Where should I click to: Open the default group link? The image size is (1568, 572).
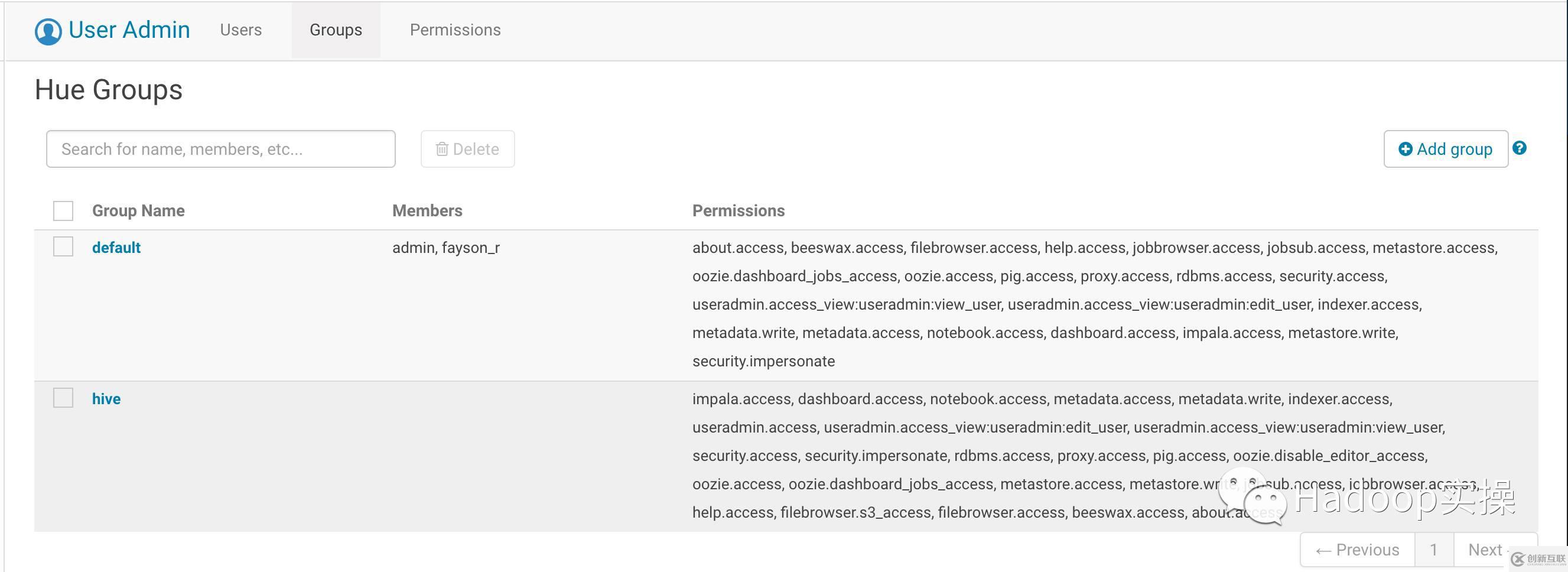(x=116, y=248)
